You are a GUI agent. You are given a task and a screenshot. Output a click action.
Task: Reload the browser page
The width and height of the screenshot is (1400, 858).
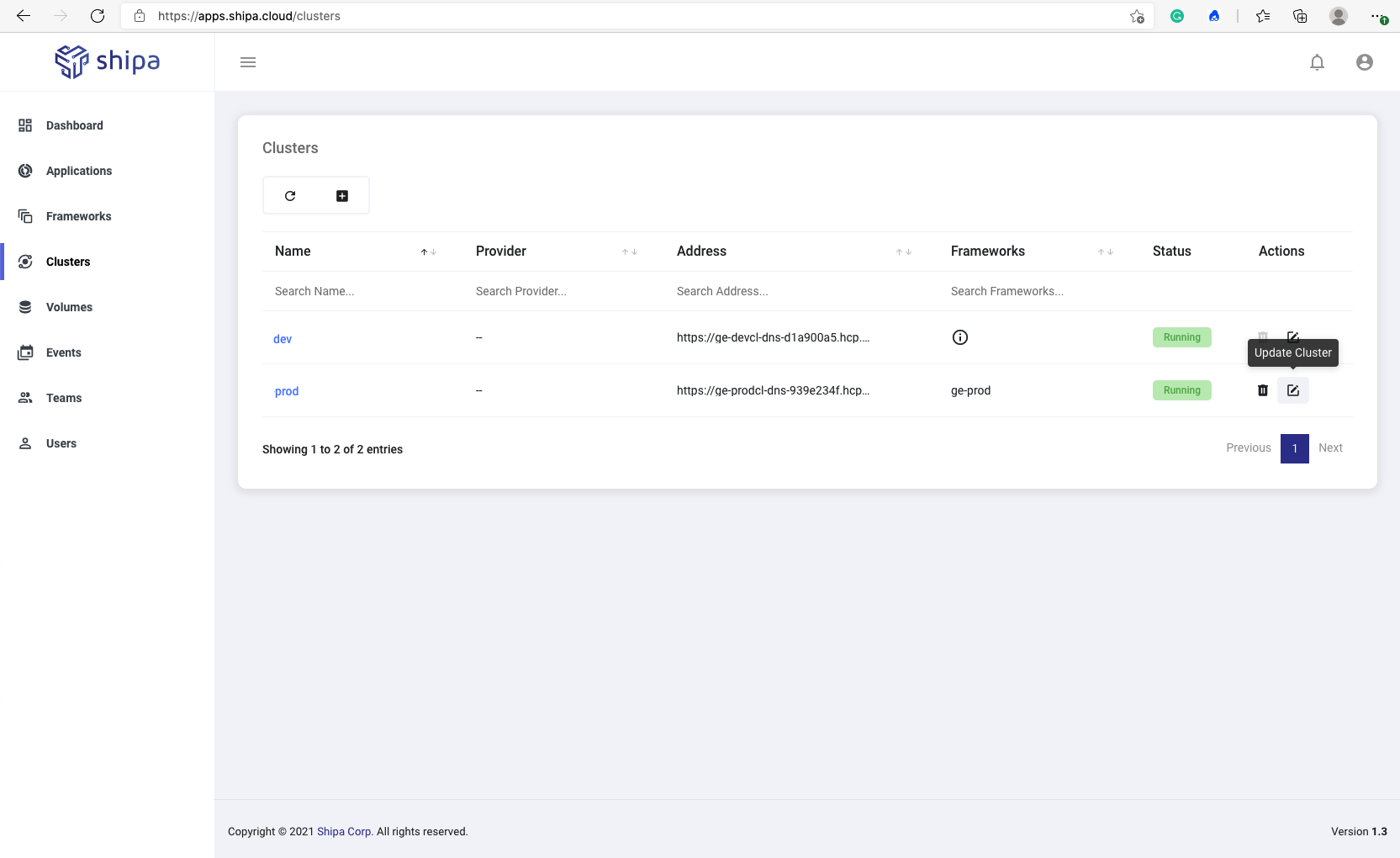[98, 16]
